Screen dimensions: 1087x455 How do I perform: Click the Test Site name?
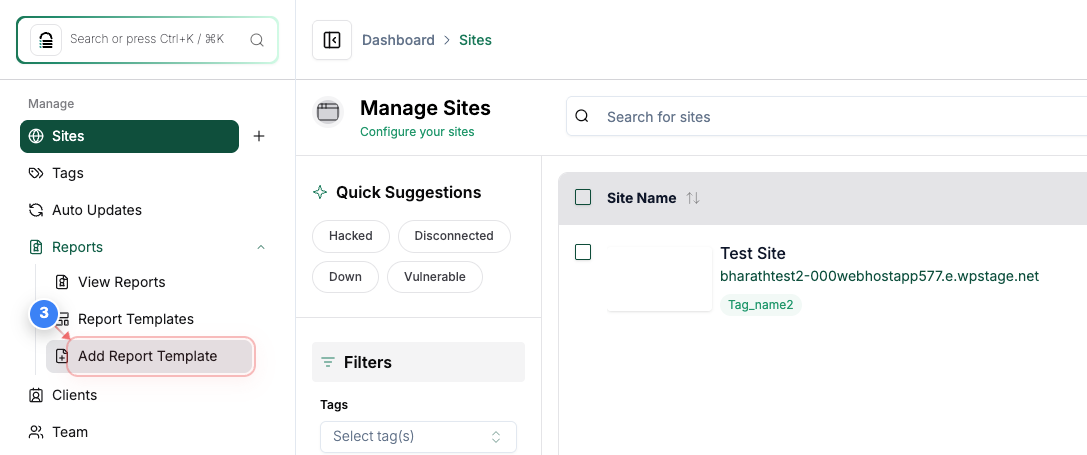coord(753,253)
